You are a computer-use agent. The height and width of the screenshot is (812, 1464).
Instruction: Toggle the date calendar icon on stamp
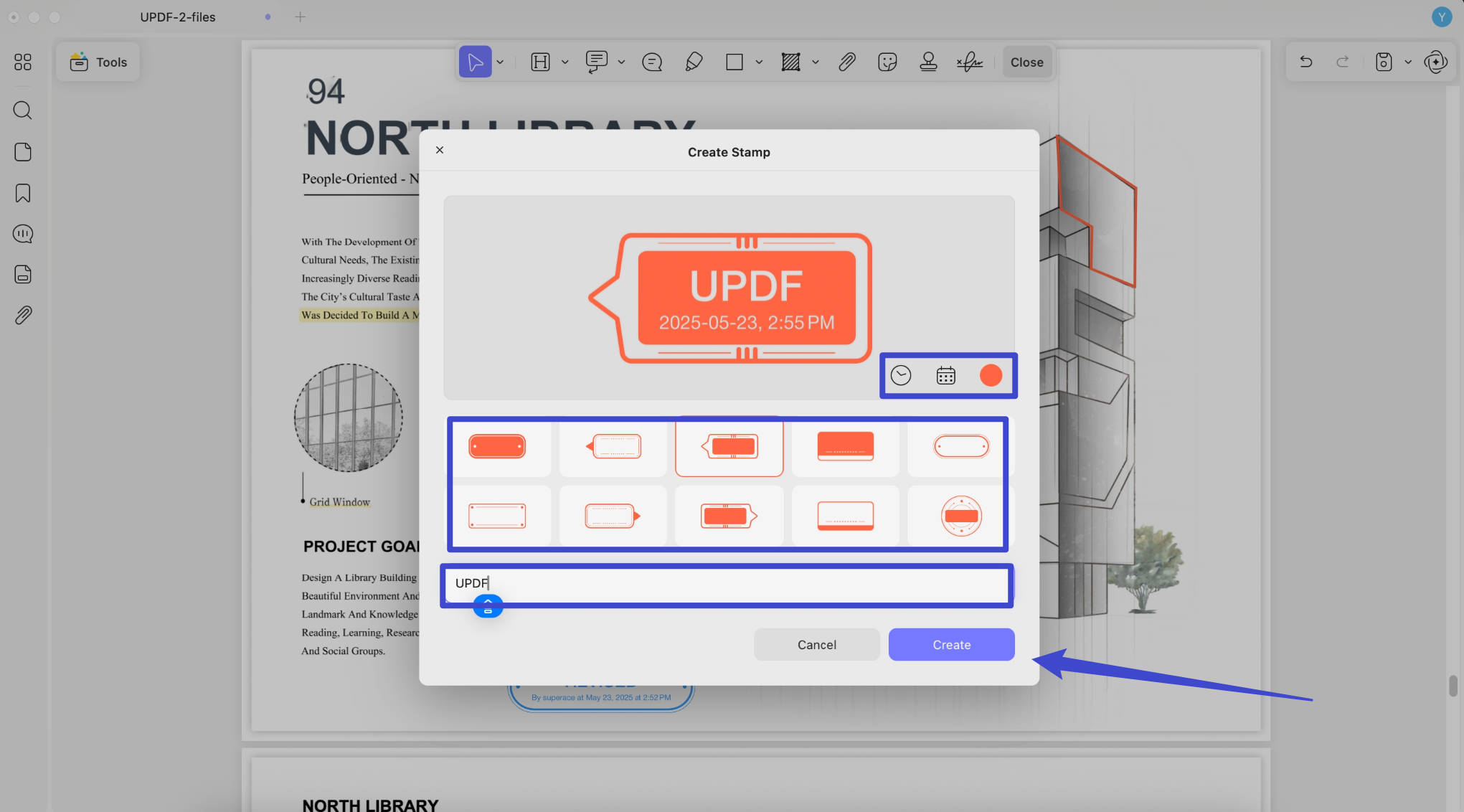(945, 375)
